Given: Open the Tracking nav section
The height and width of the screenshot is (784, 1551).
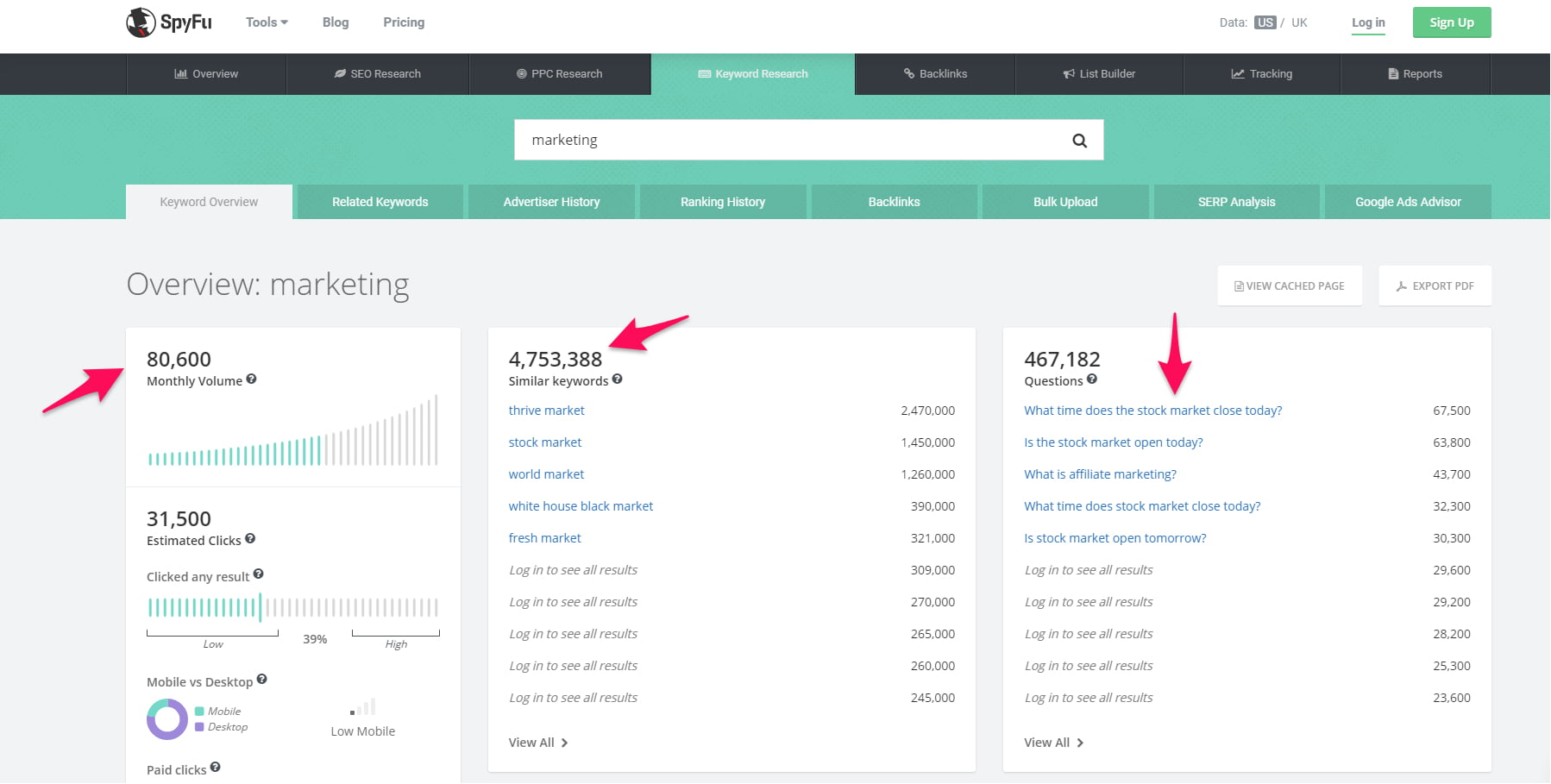Looking at the screenshot, I should pos(1261,74).
